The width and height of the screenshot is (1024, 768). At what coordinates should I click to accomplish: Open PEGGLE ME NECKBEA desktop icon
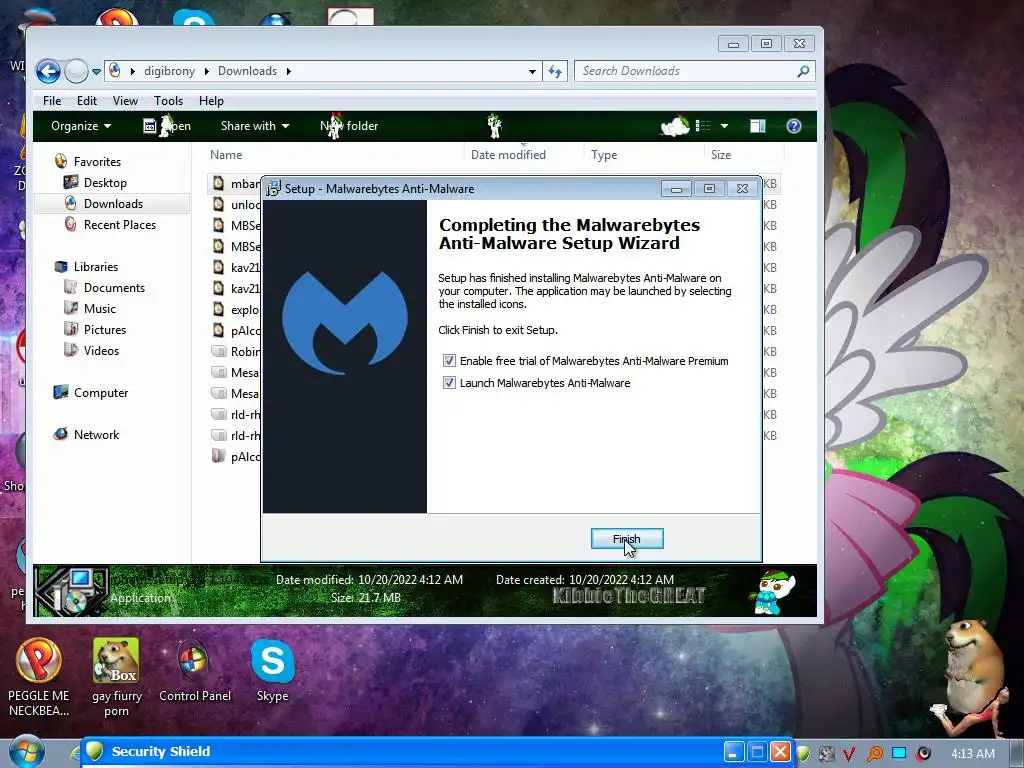[x=39, y=677]
